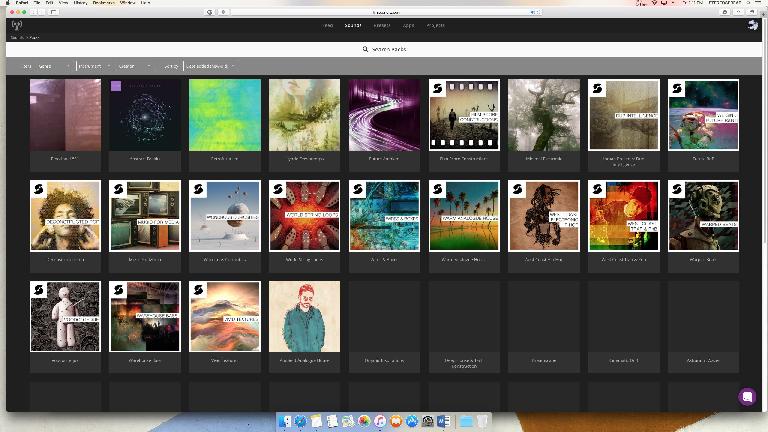Open the pink concrete building pack cover

pyautogui.click(x=65, y=115)
